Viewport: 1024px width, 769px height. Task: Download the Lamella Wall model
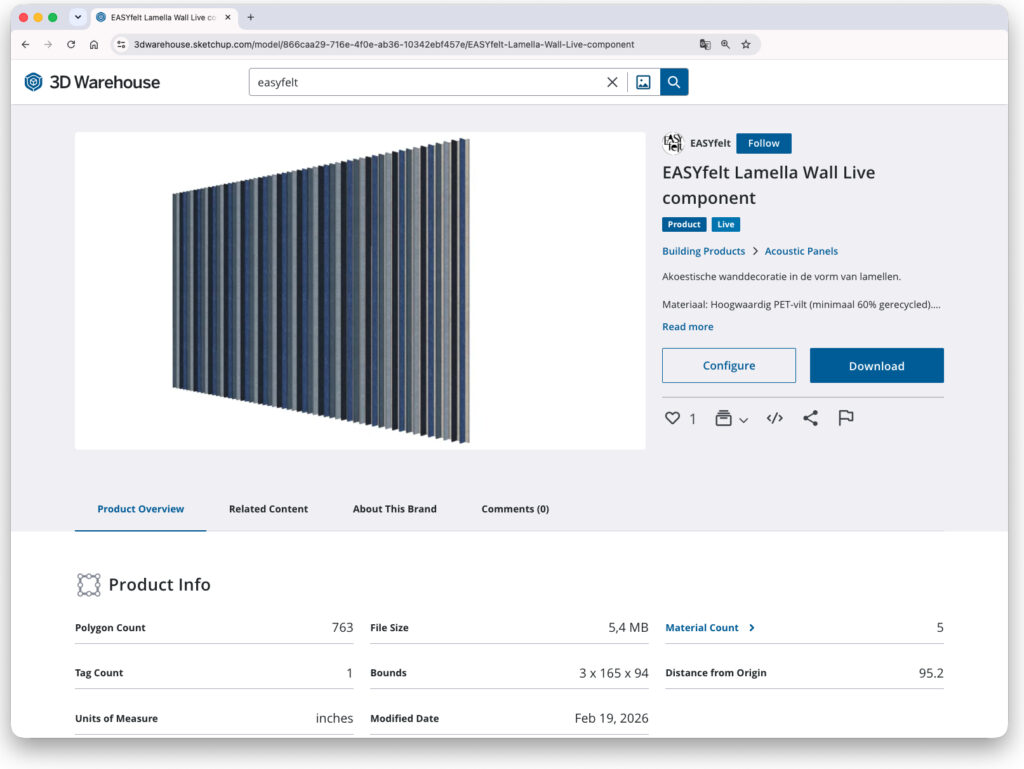pyautogui.click(x=876, y=366)
